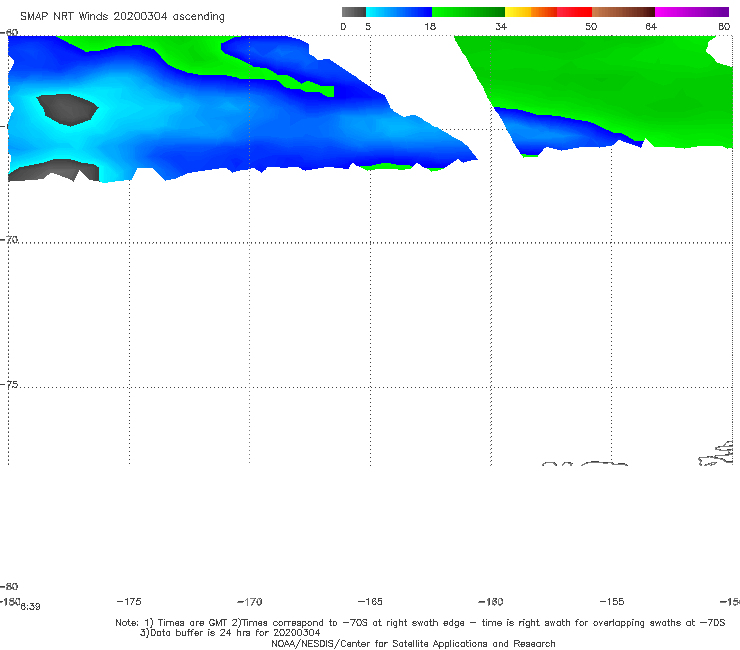Viewport: 740px width, 650px height.
Task: Click the title "SMAP NRT Winds 20200304 ascending"
Action: click(122, 17)
